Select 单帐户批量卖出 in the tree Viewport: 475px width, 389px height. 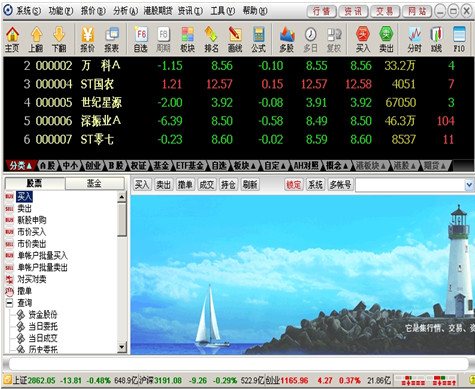coord(43,267)
